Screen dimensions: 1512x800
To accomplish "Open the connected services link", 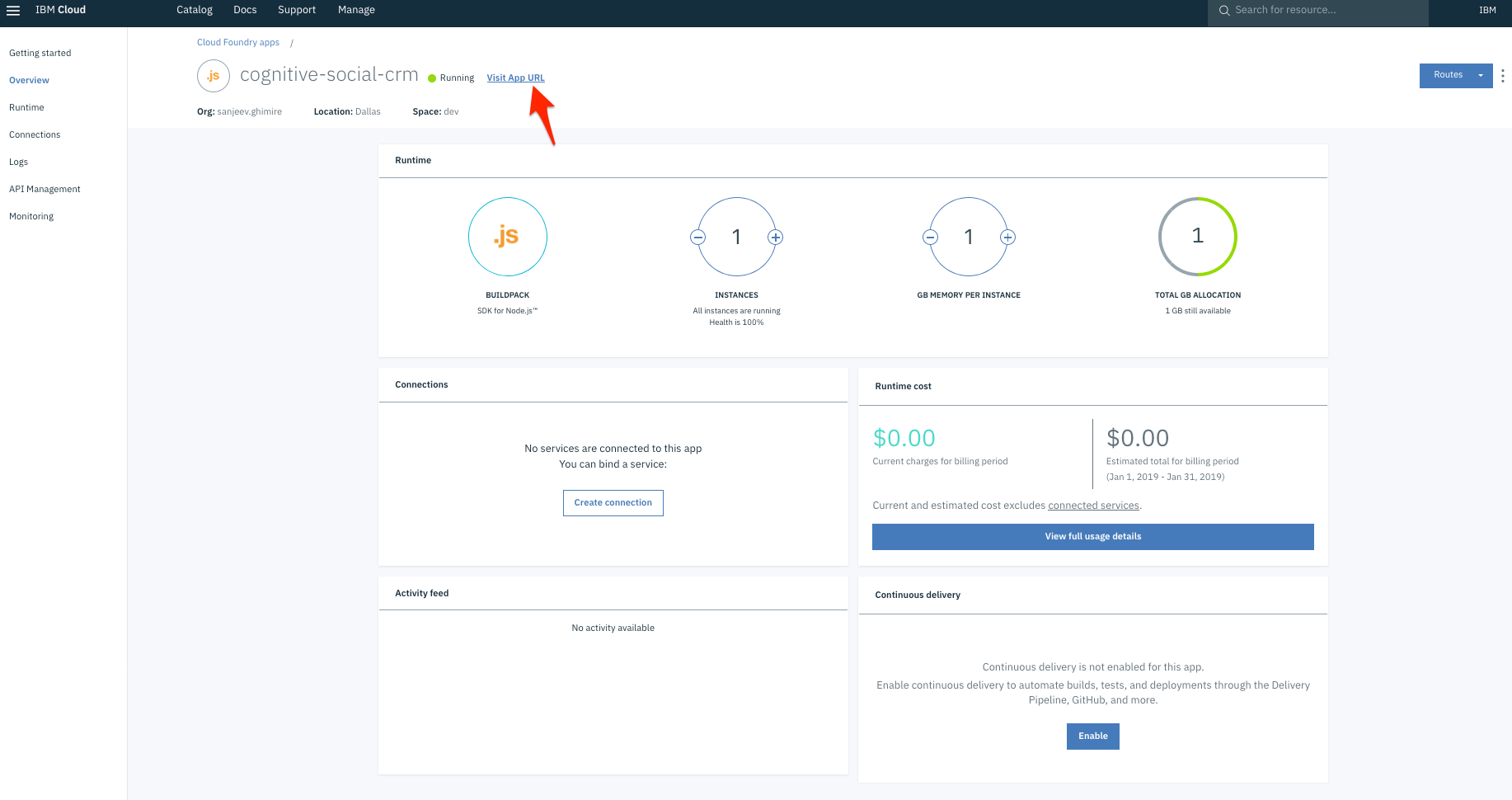I will (x=1093, y=506).
